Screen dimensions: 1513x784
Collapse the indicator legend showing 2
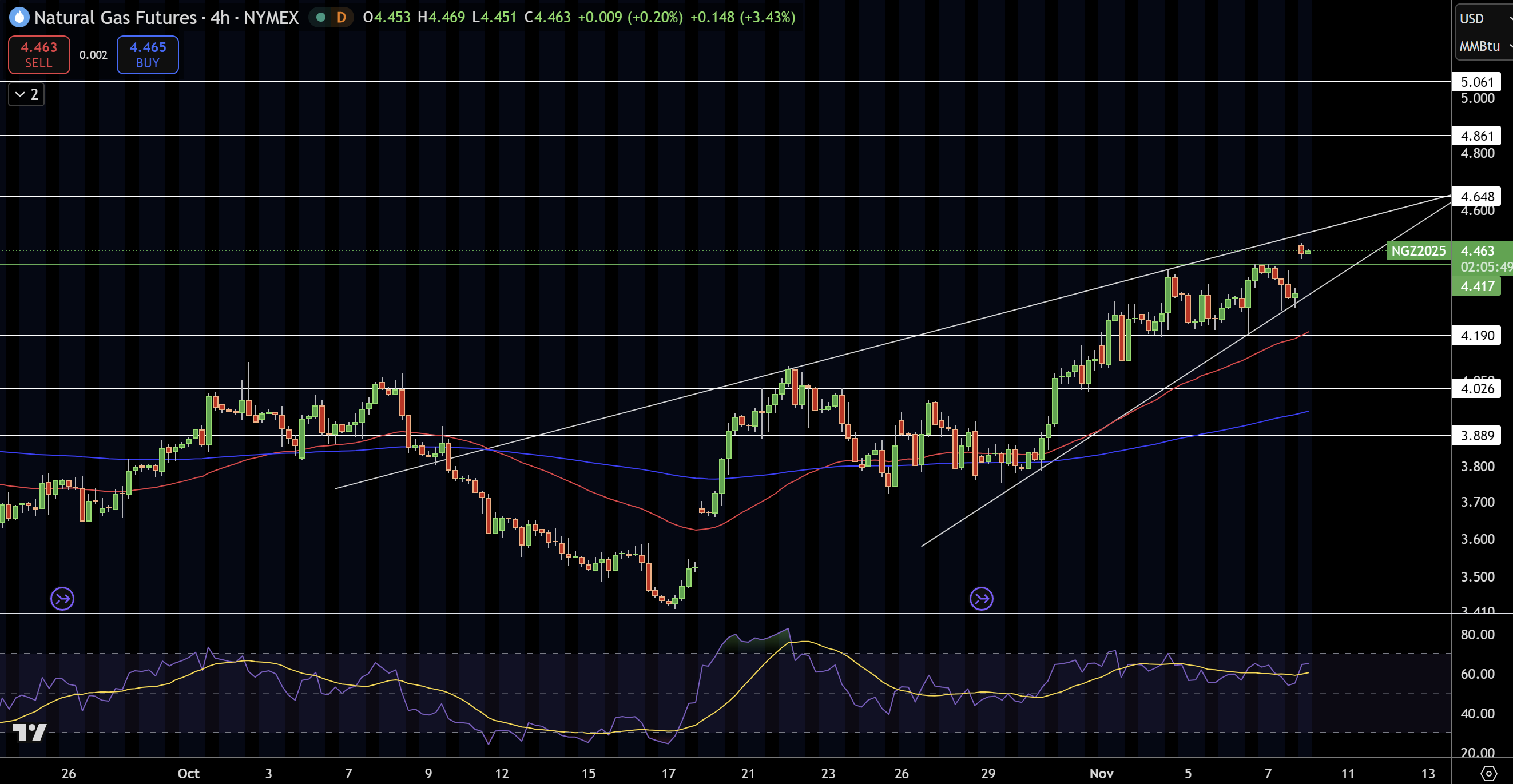pos(26,94)
